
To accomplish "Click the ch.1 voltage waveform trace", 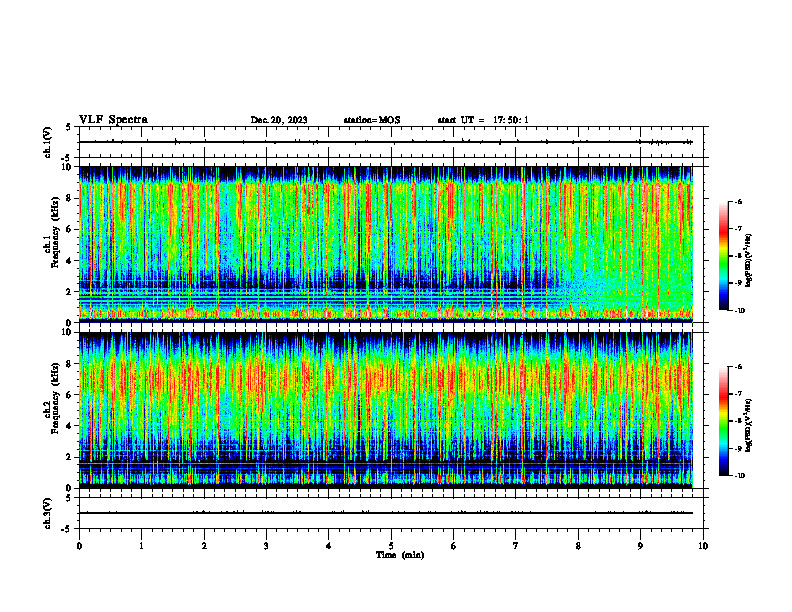I will point(385,142).
